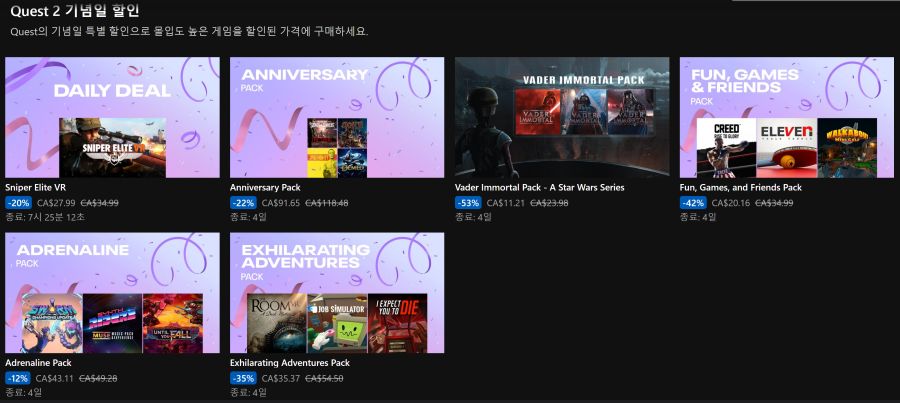Click the struck-through CA$54.50 original price

(324, 378)
